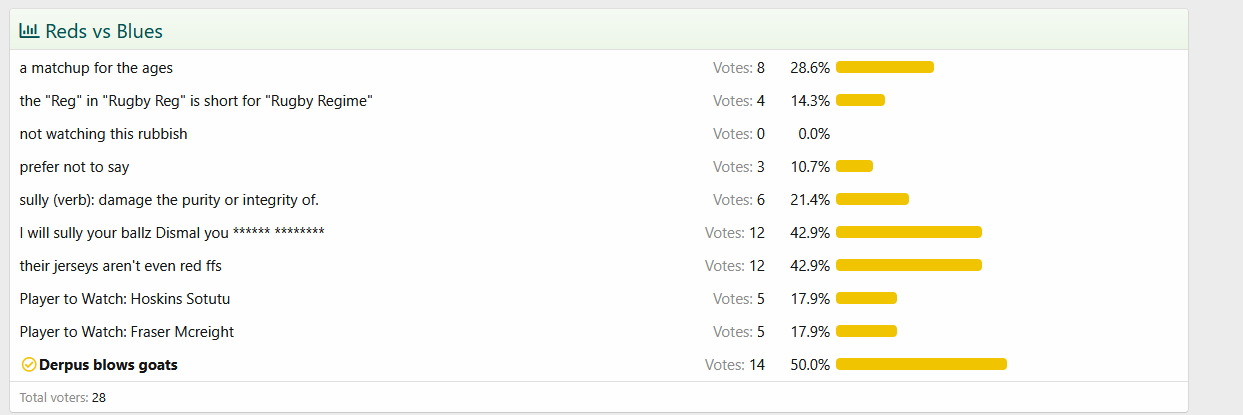Select the 'Rugby Regime' poll option
Viewport: 1243px width, 415px height.
pyautogui.click(x=196, y=101)
